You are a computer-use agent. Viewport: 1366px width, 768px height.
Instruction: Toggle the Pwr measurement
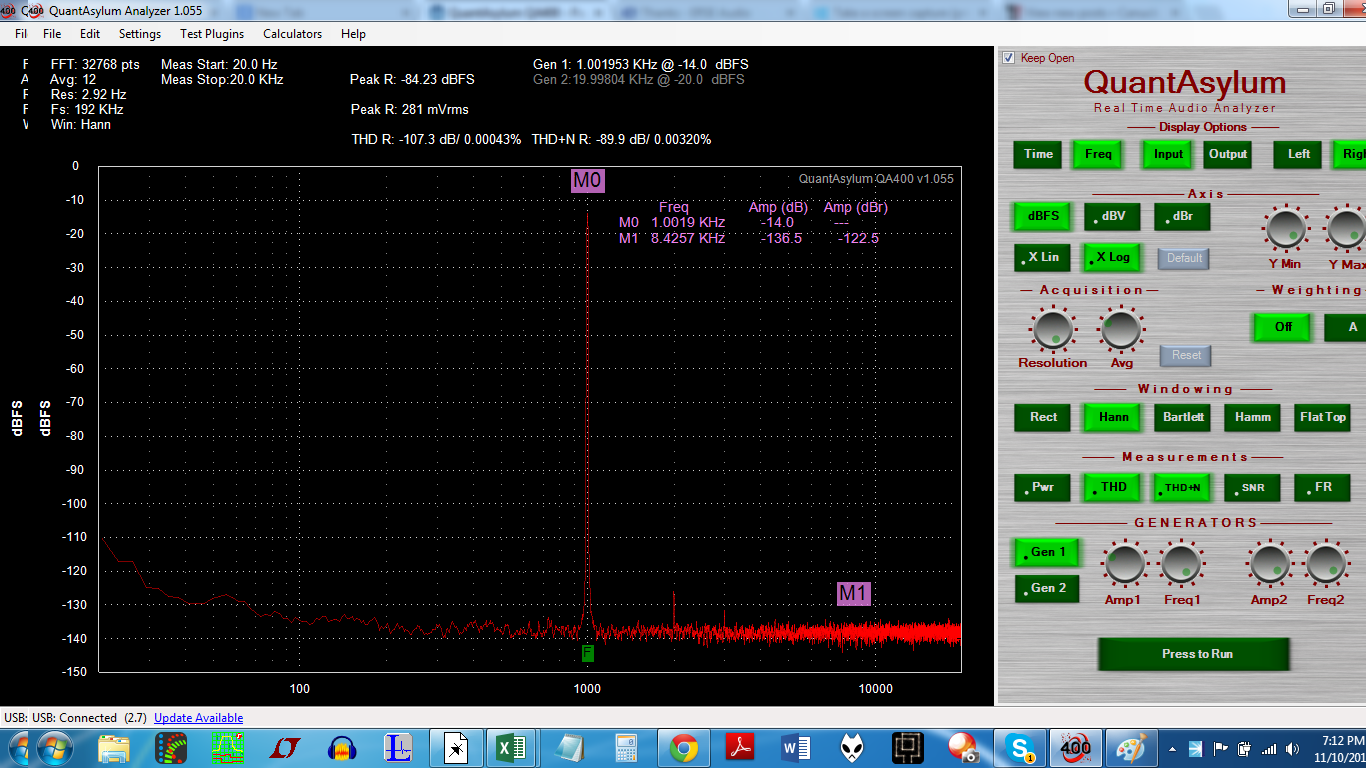click(x=1043, y=487)
